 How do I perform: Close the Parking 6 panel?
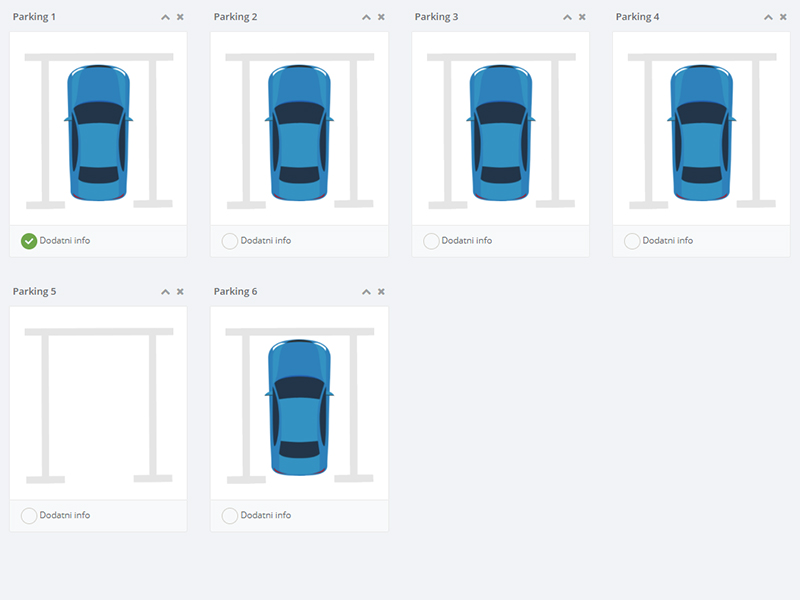point(381,292)
